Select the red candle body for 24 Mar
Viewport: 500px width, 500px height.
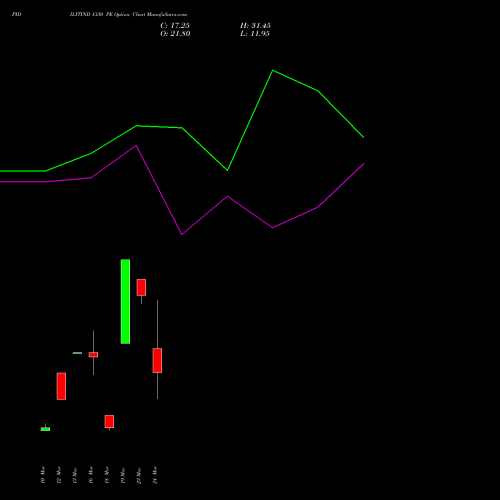pyautogui.click(x=157, y=360)
